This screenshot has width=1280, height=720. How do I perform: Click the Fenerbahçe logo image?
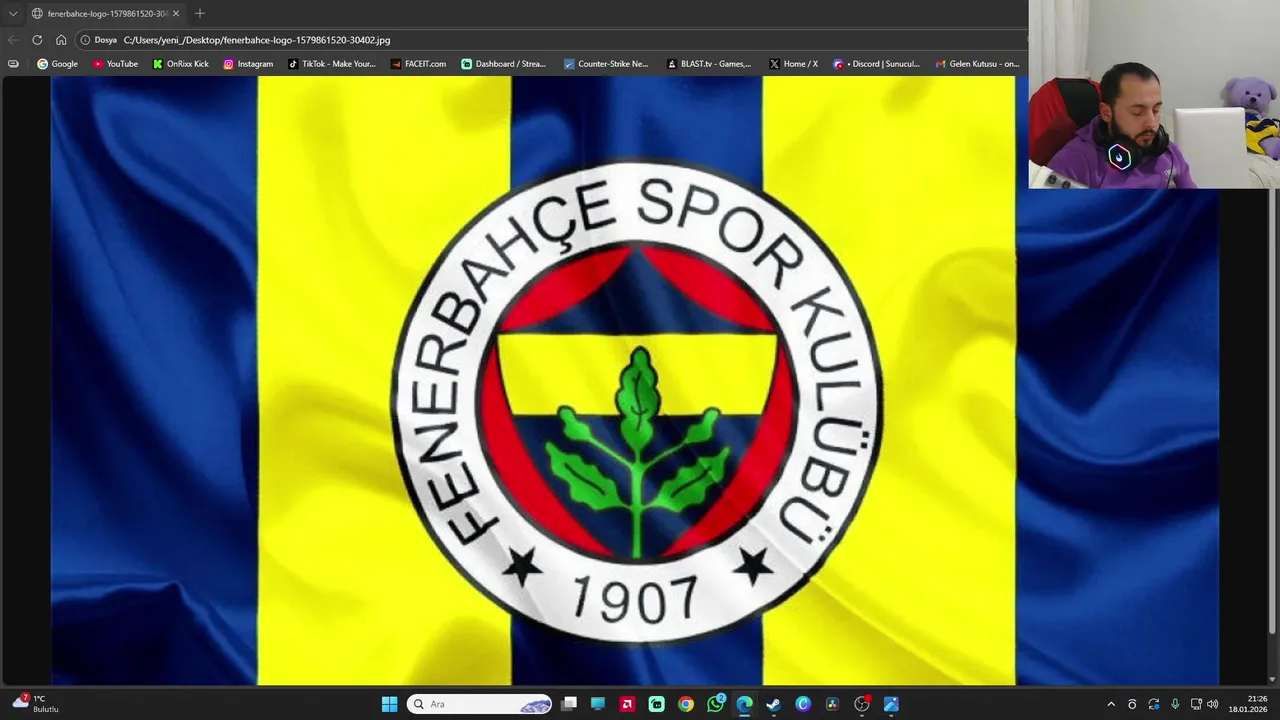coord(635,381)
